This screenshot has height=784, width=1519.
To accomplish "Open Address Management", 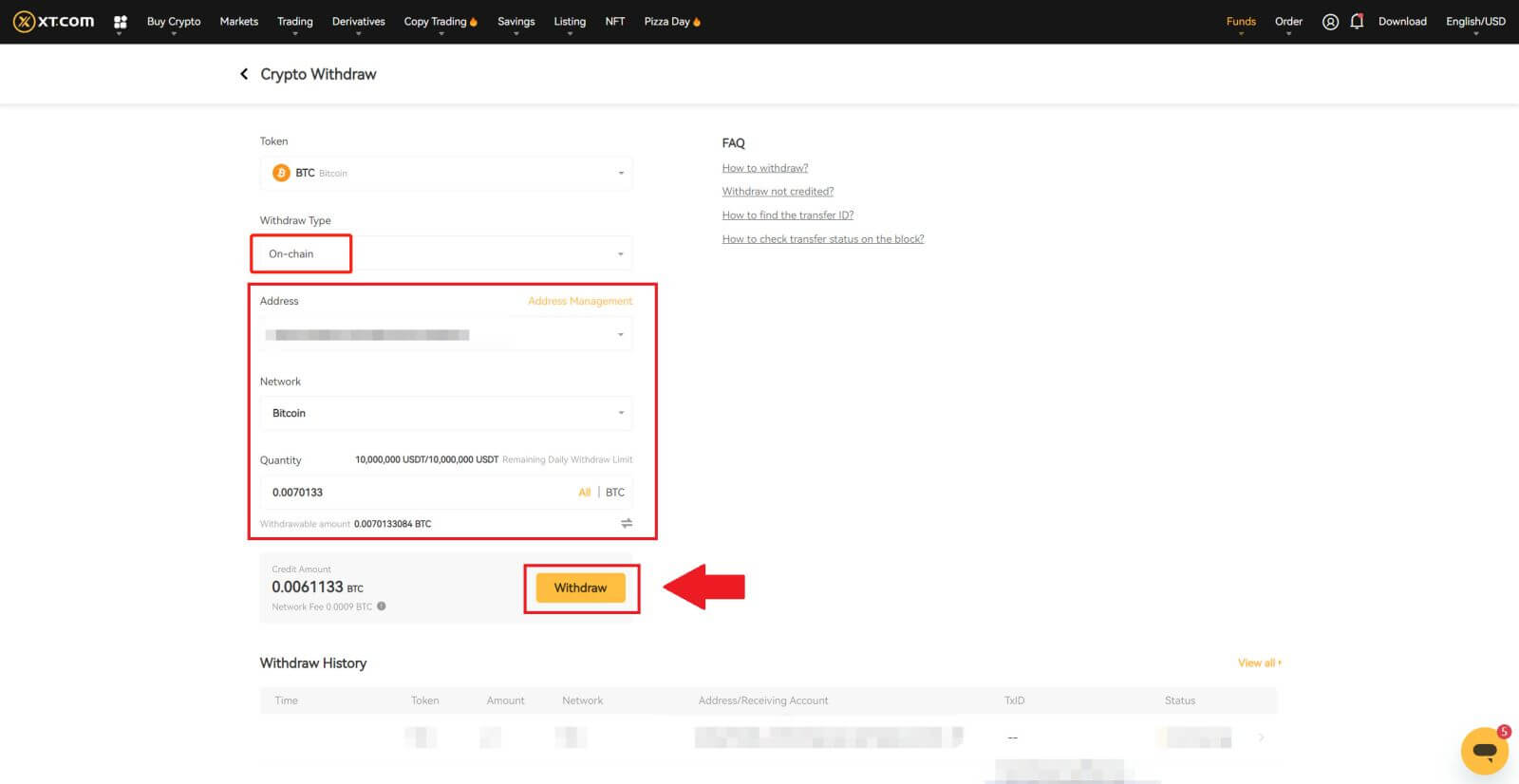I will 580,301.
